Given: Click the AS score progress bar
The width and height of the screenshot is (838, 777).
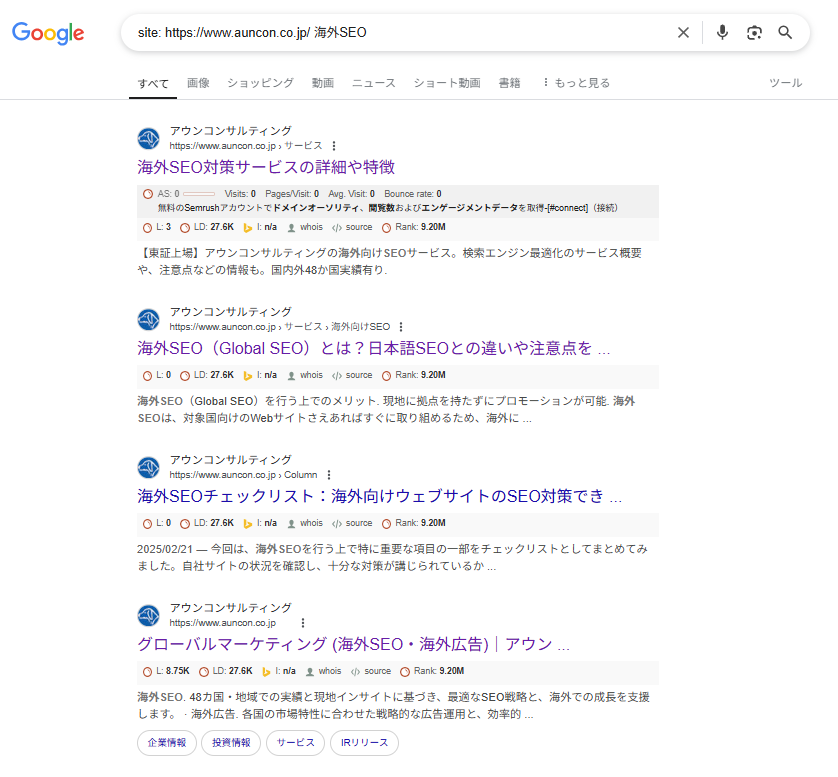Looking at the screenshot, I should click(x=199, y=194).
